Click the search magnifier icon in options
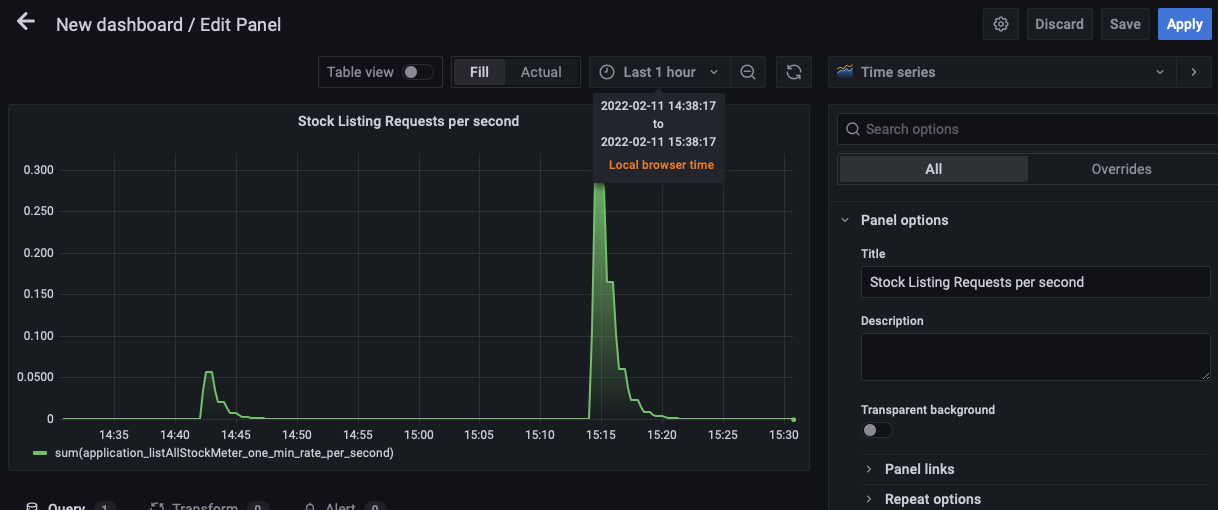 [853, 129]
